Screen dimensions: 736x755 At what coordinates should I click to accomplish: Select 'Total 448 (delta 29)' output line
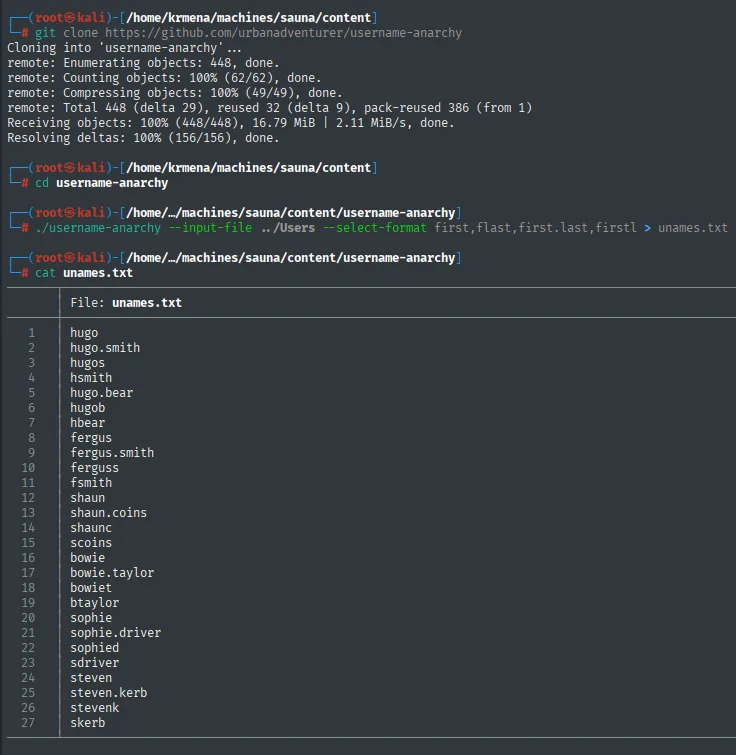click(270, 107)
